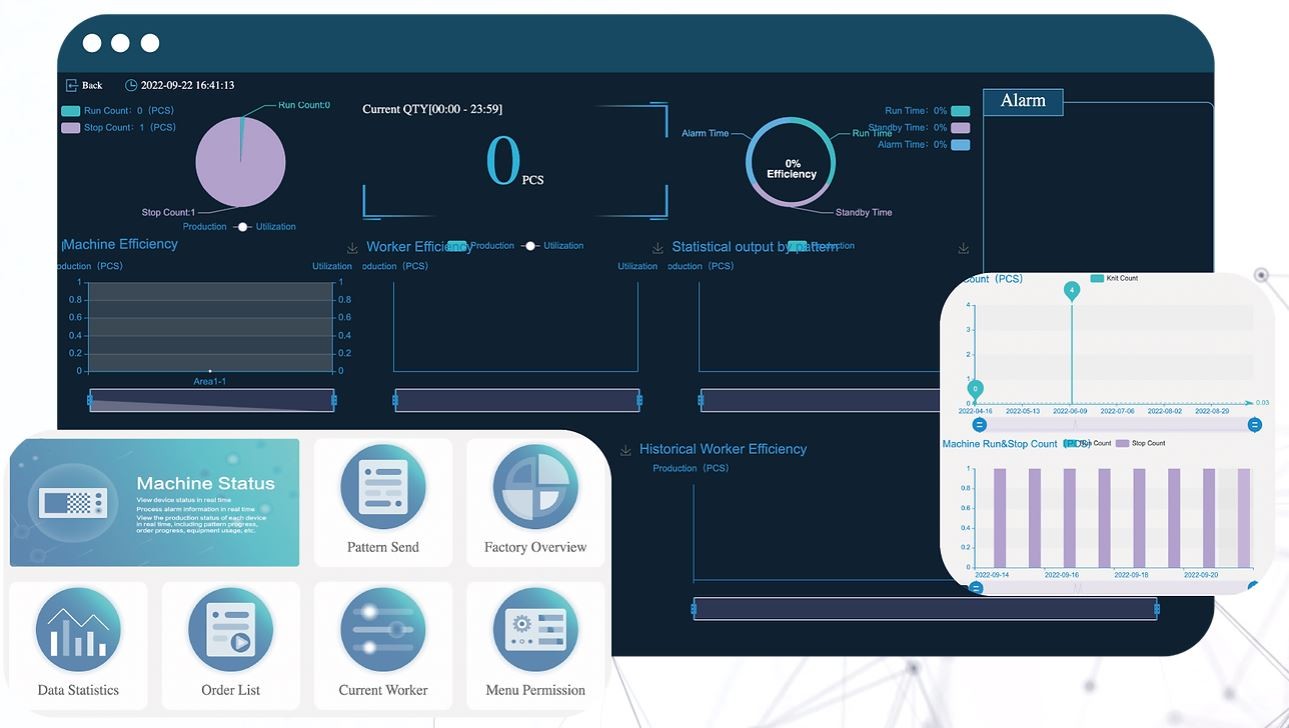Select the Machine Status banner tile
This screenshot has height=728, width=1289.
[155, 502]
